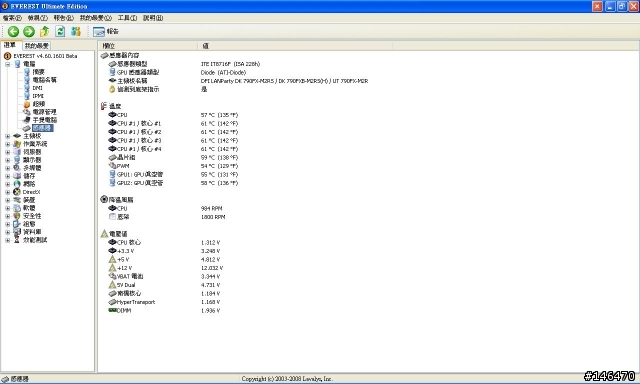The width and height of the screenshot is (640, 384).
Task: Click the 1800 RPM chassis fan value
Action: 213,217
